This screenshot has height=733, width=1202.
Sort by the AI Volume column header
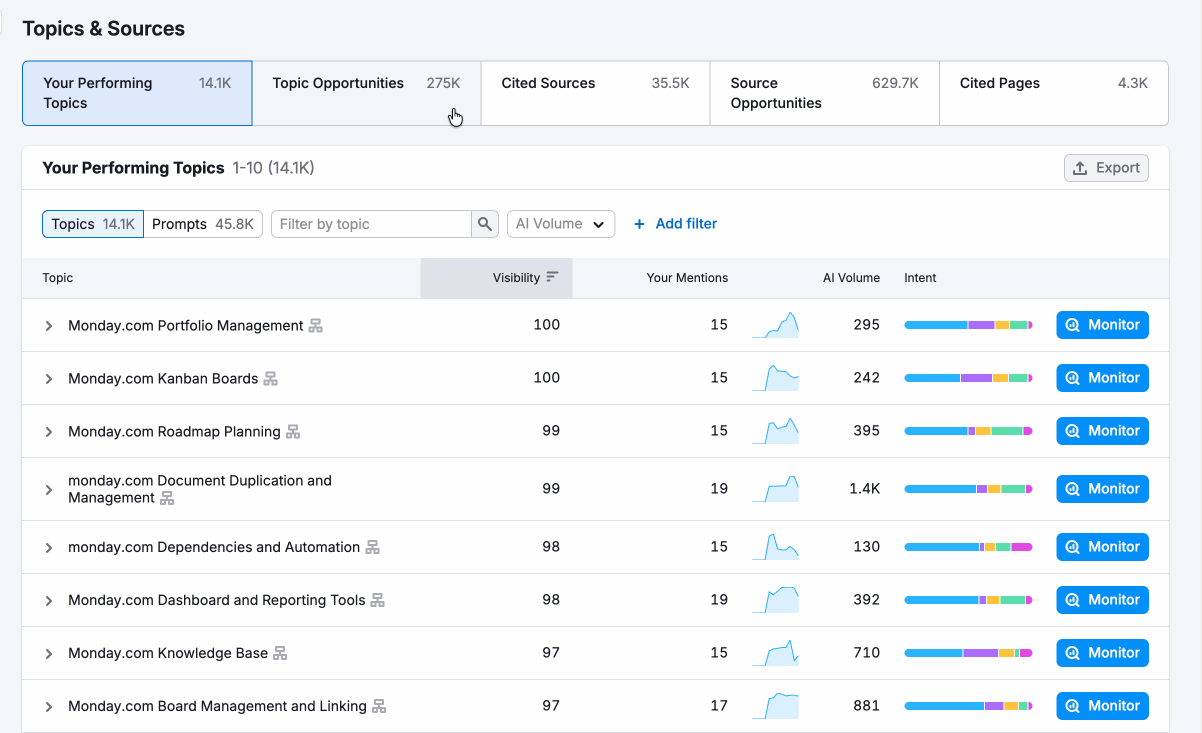point(851,278)
